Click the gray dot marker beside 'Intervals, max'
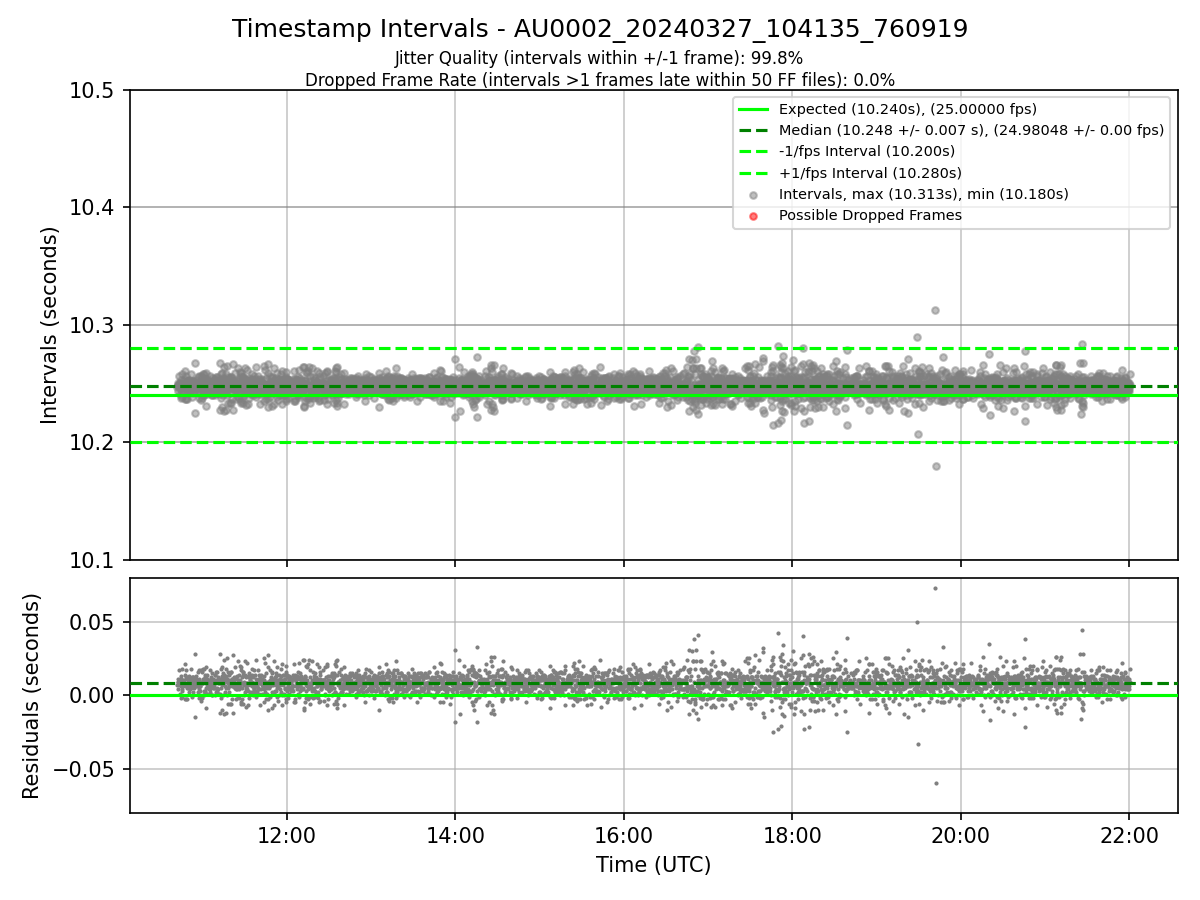 tap(754, 195)
